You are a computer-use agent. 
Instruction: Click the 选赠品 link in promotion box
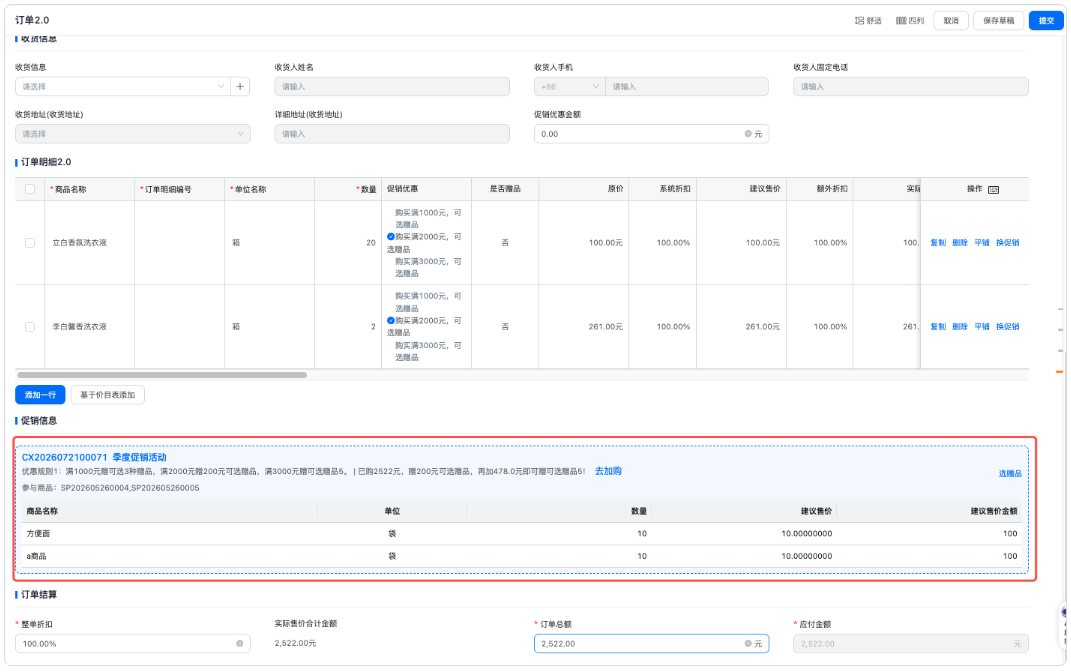coord(1010,473)
